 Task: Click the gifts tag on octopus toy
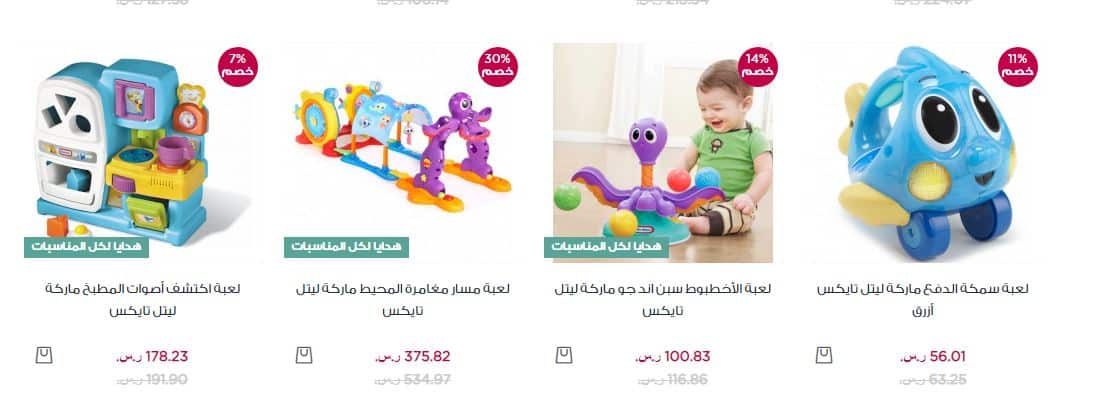(606, 247)
